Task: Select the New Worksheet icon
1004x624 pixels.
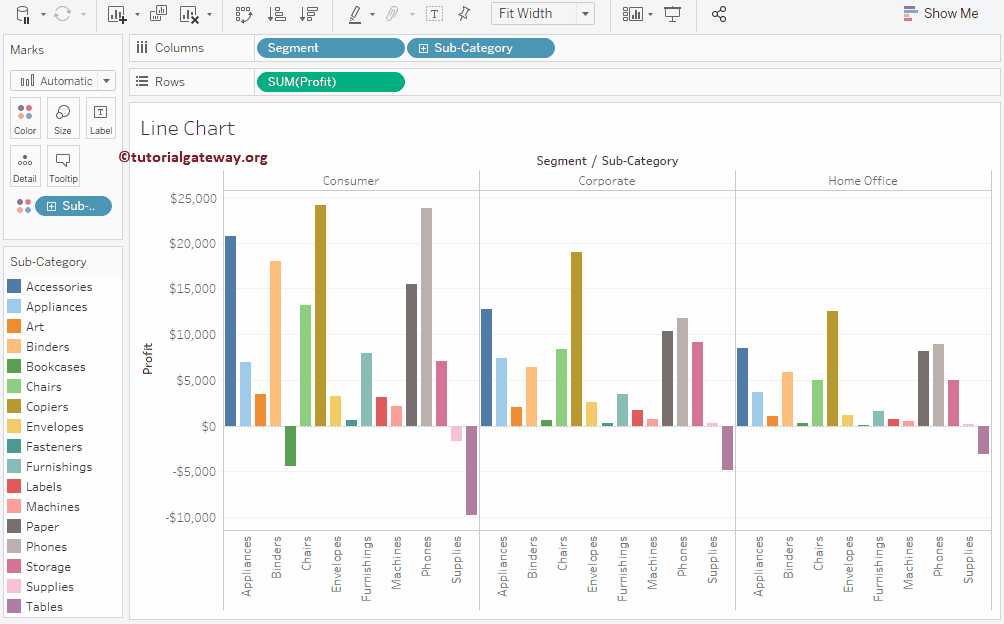Action: (118, 15)
